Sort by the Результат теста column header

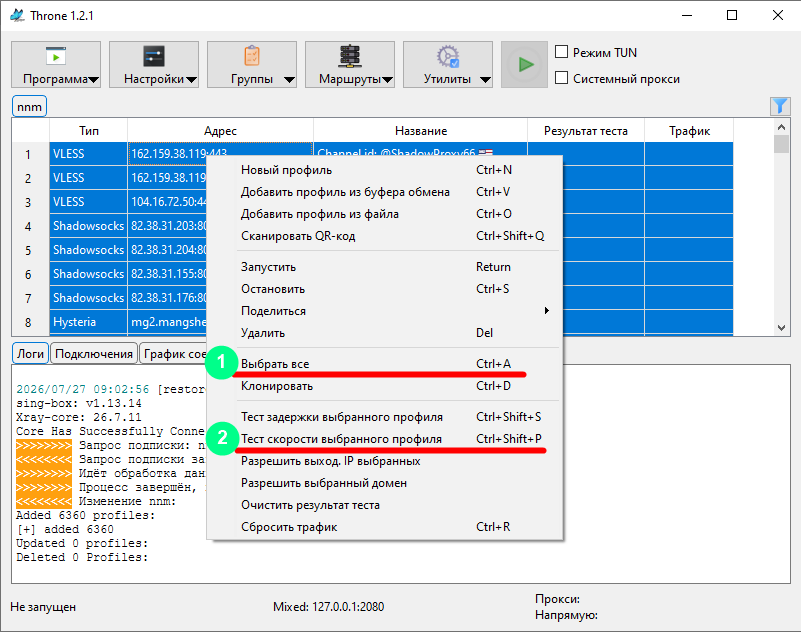pyautogui.click(x=586, y=131)
